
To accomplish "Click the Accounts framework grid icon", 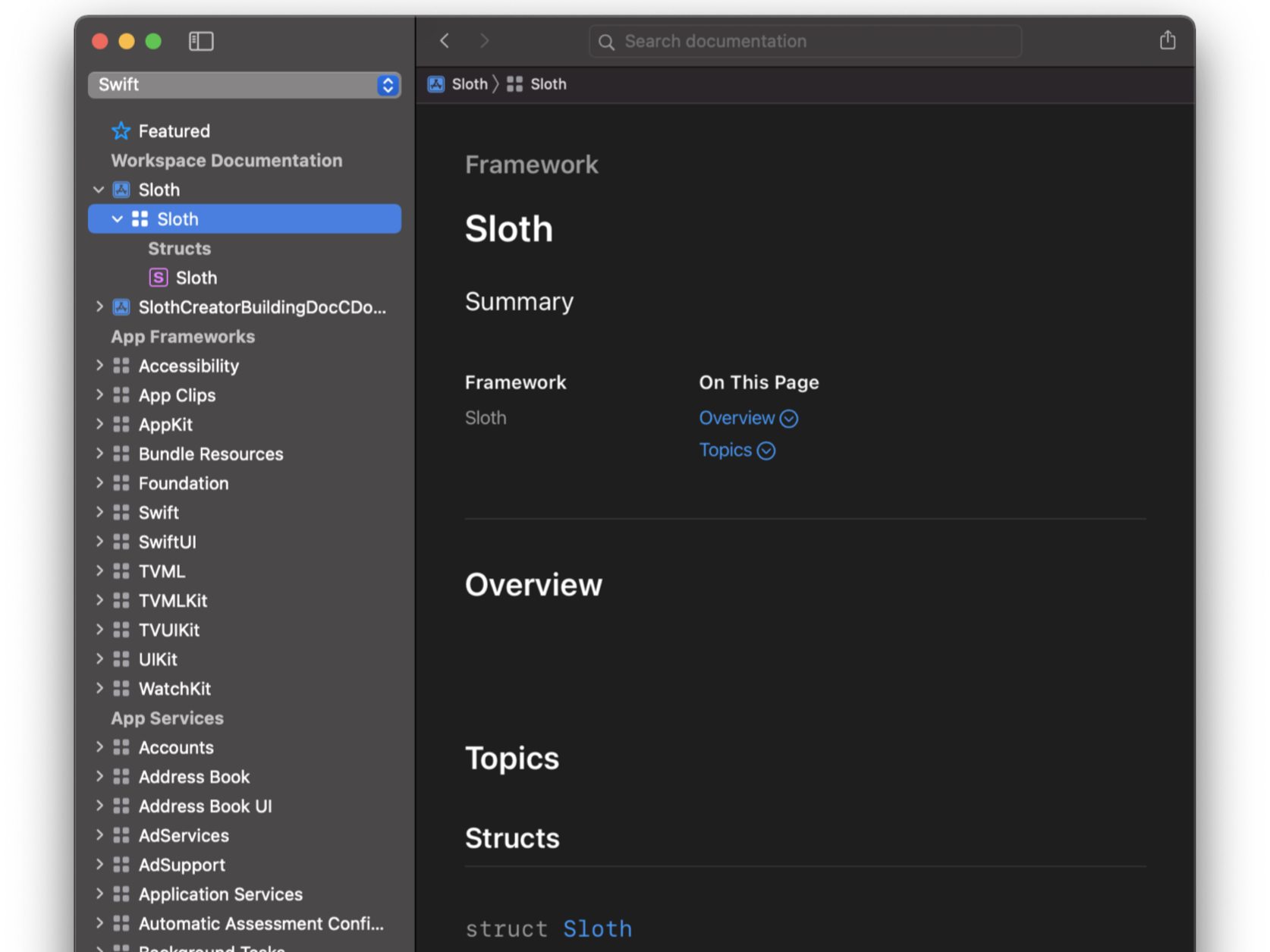I will click(121, 747).
